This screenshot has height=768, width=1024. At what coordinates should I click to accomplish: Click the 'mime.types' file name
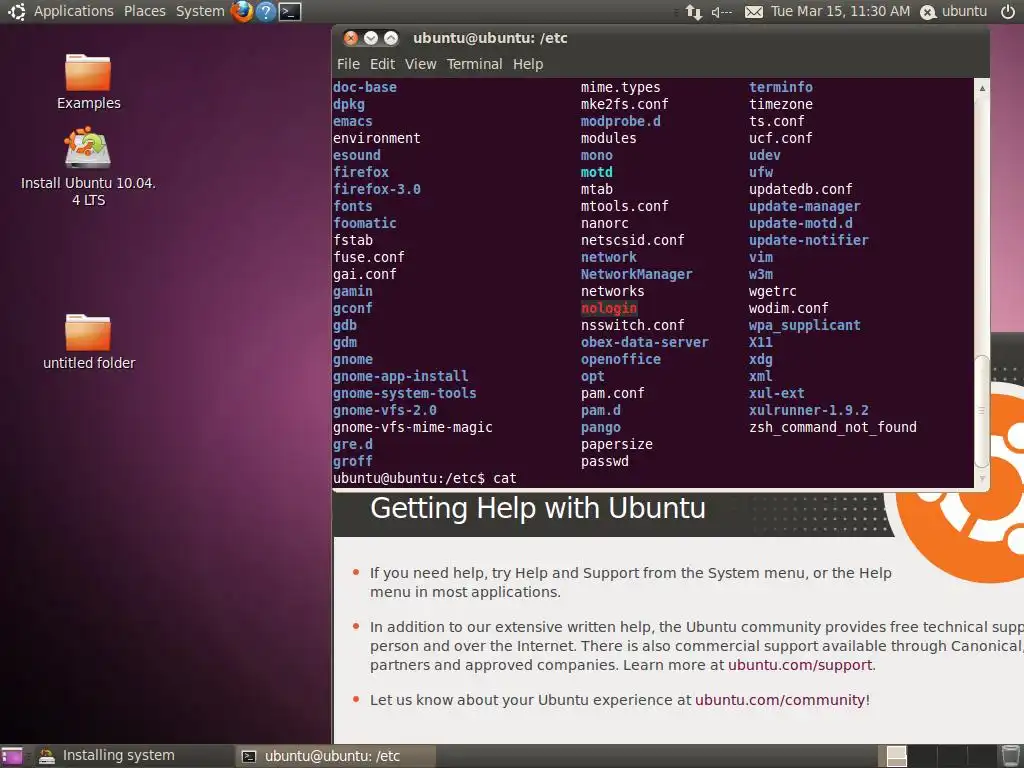(620, 88)
